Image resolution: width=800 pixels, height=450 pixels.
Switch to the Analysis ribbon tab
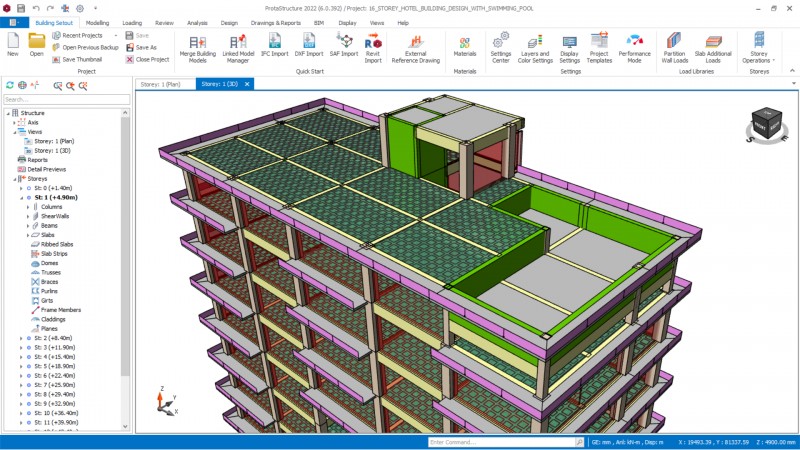click(197, 23)
